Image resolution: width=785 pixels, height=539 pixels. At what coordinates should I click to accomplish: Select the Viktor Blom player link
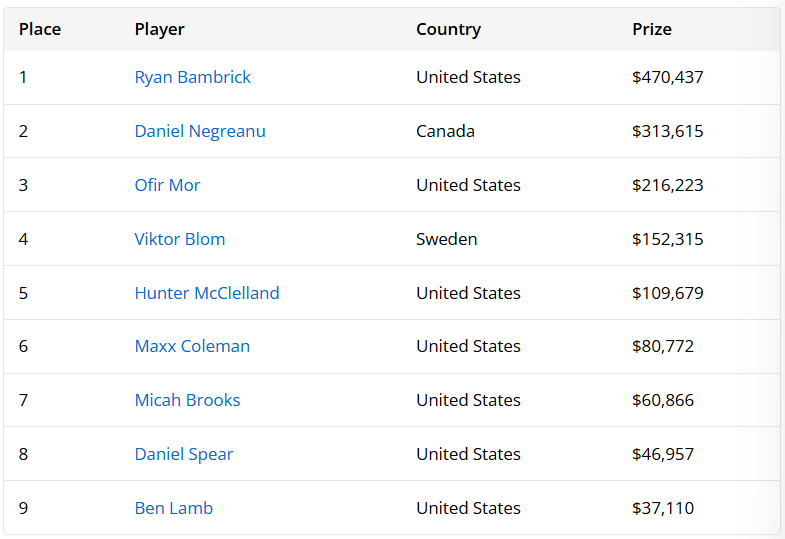point(180,239)
